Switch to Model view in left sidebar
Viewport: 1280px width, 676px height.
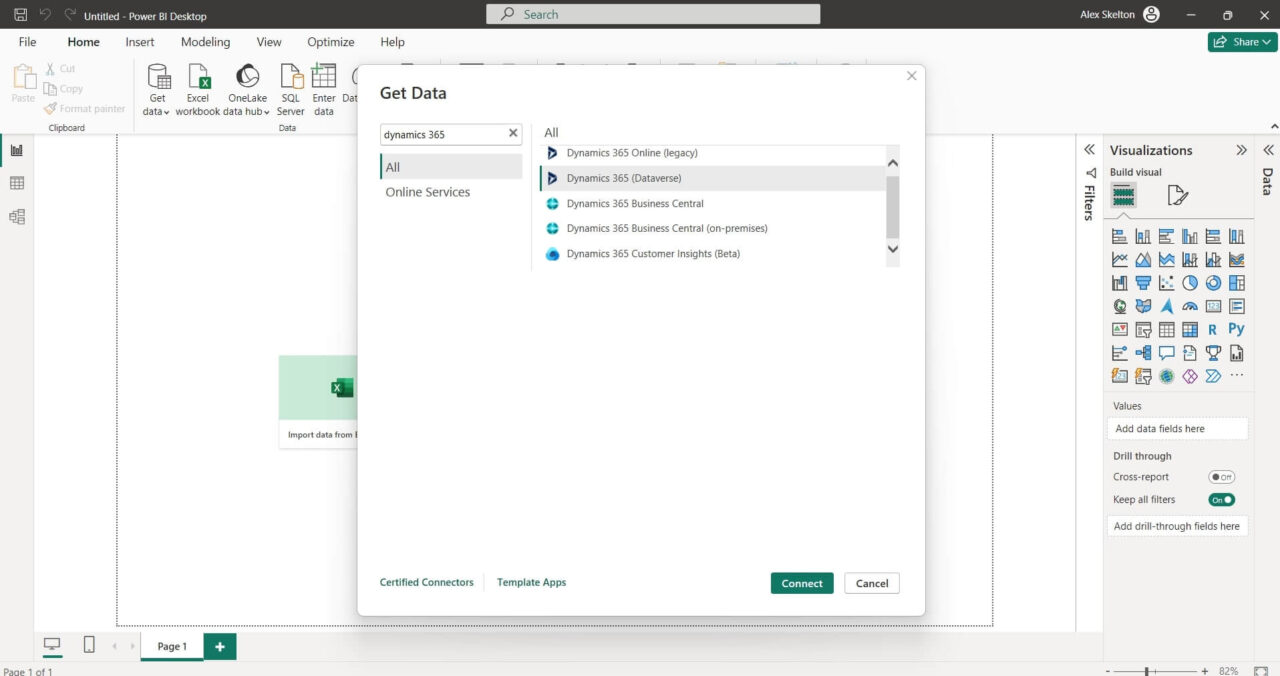pos(17,216)
